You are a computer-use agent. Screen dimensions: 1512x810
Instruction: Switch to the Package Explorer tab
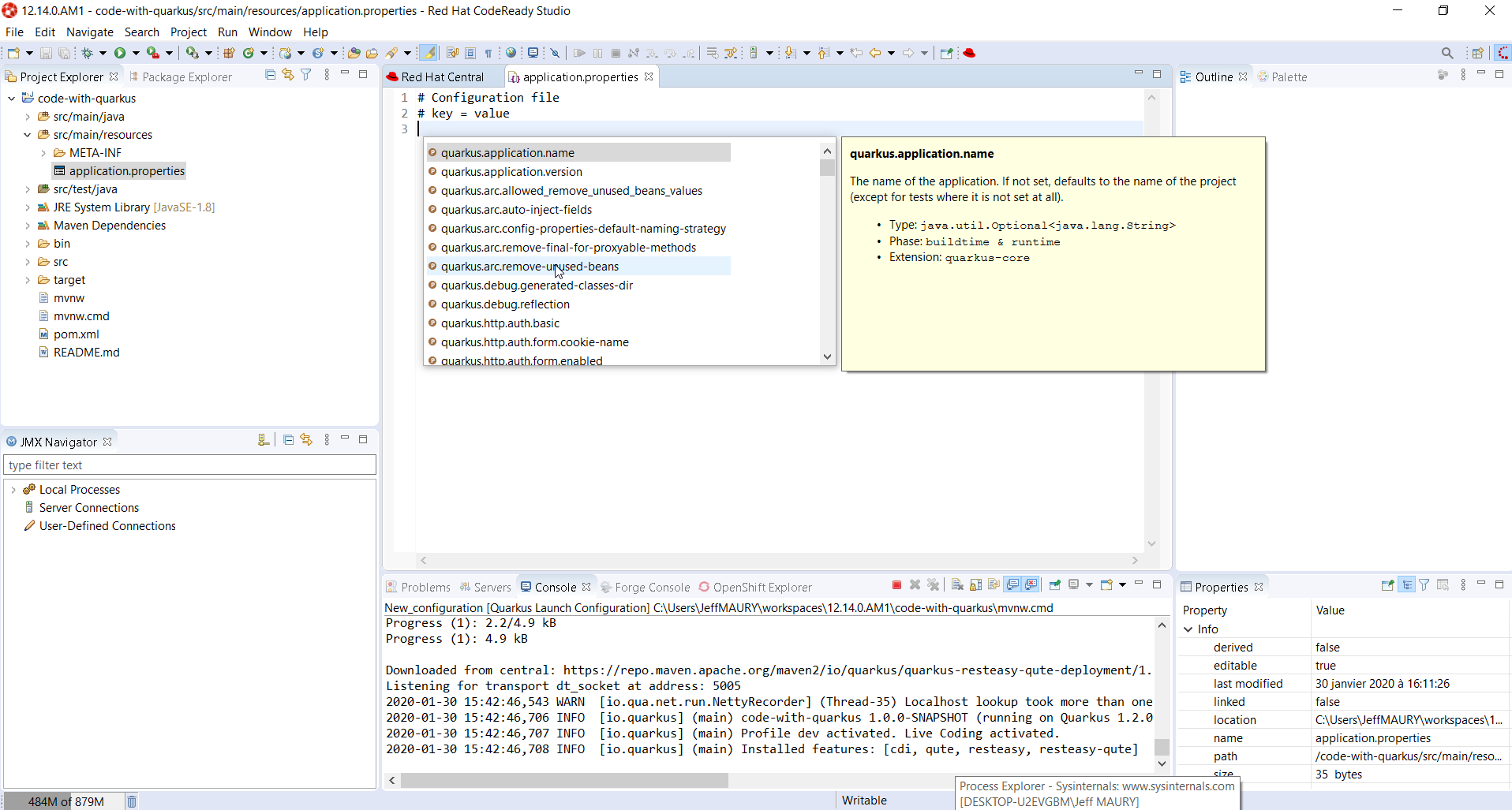pyautogui.click(x=180, y=77)
